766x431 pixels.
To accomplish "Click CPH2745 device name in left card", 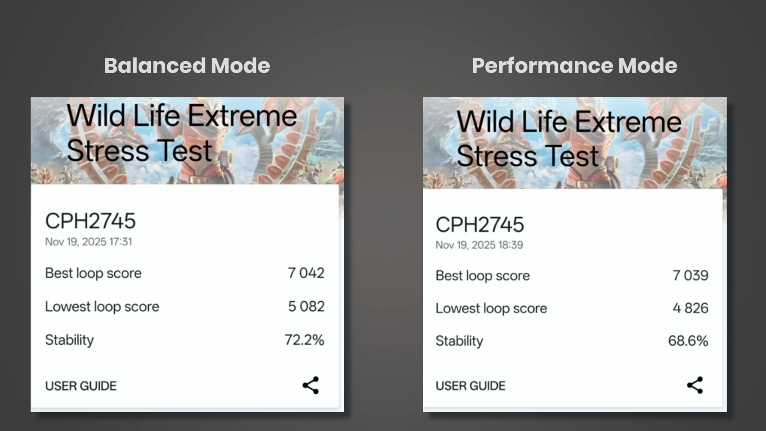I will pyautogui.click(x=90, y=221).
